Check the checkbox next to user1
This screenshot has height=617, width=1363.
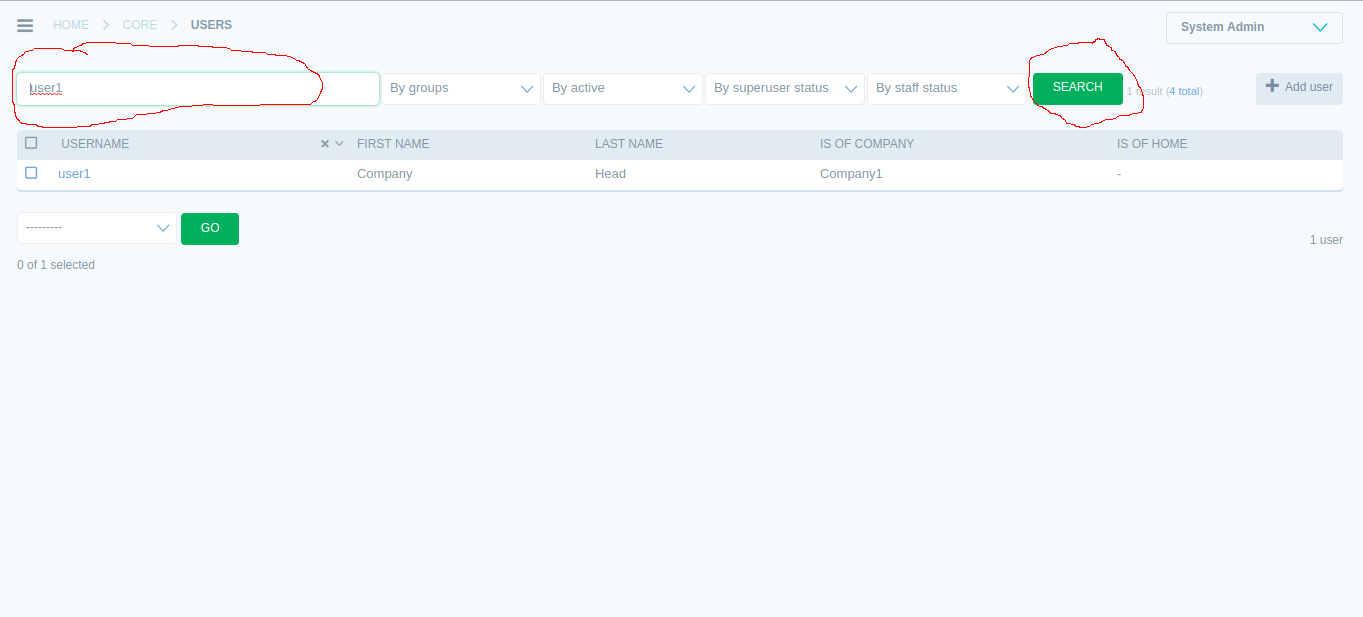(x=31, y=172)
